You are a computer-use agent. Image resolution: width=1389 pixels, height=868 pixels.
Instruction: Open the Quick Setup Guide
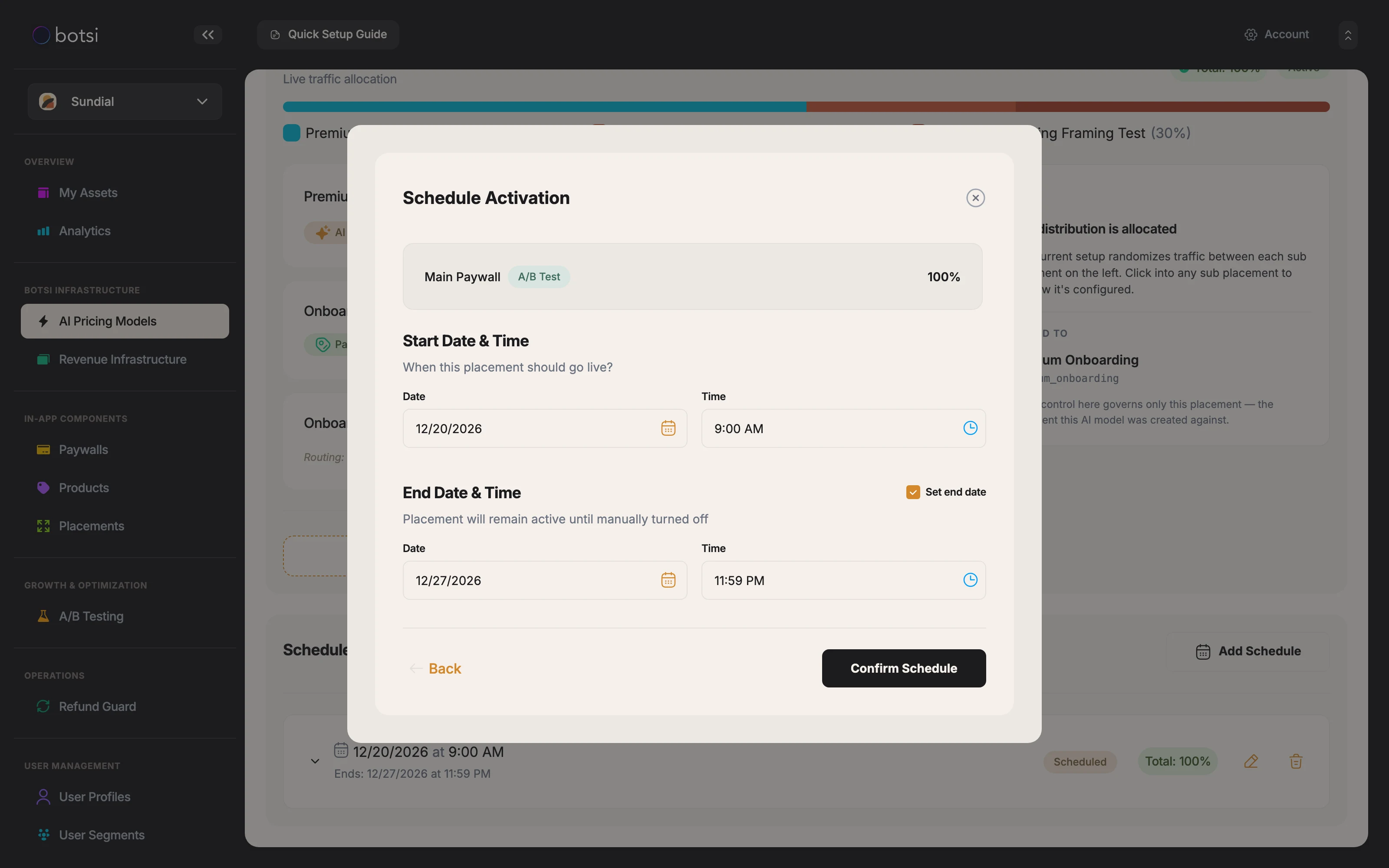[x=328, y=34]
